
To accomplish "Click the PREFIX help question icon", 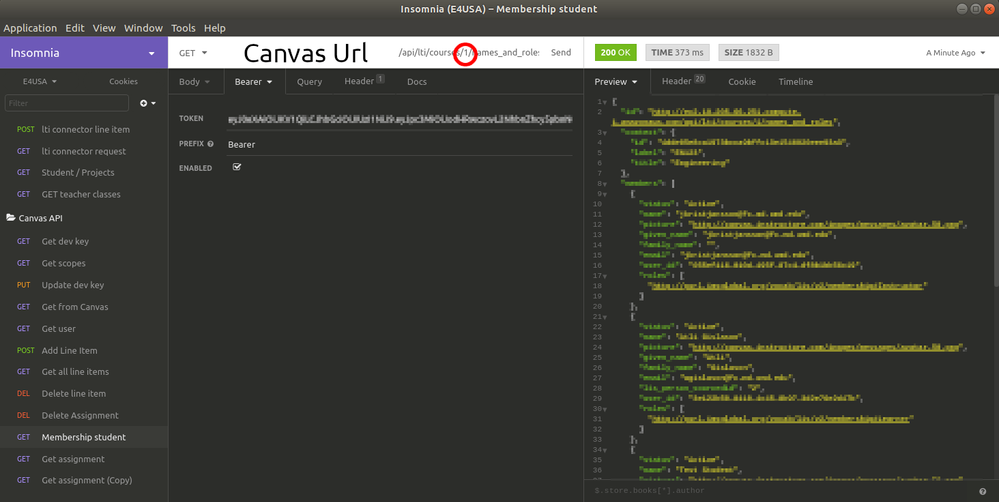I will tap(210, 144).
